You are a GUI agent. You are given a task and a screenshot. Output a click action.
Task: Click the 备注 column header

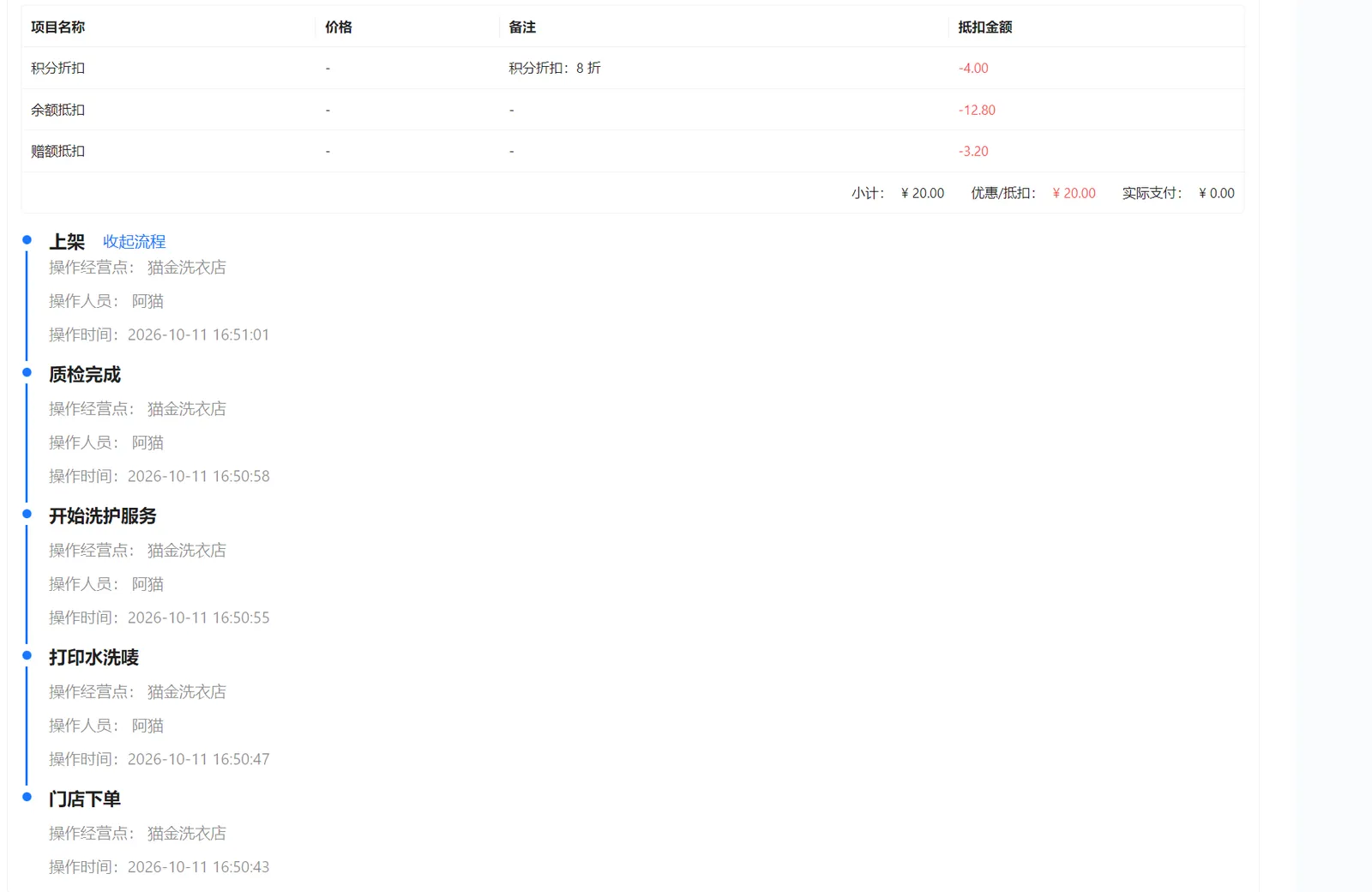(522, 27)
